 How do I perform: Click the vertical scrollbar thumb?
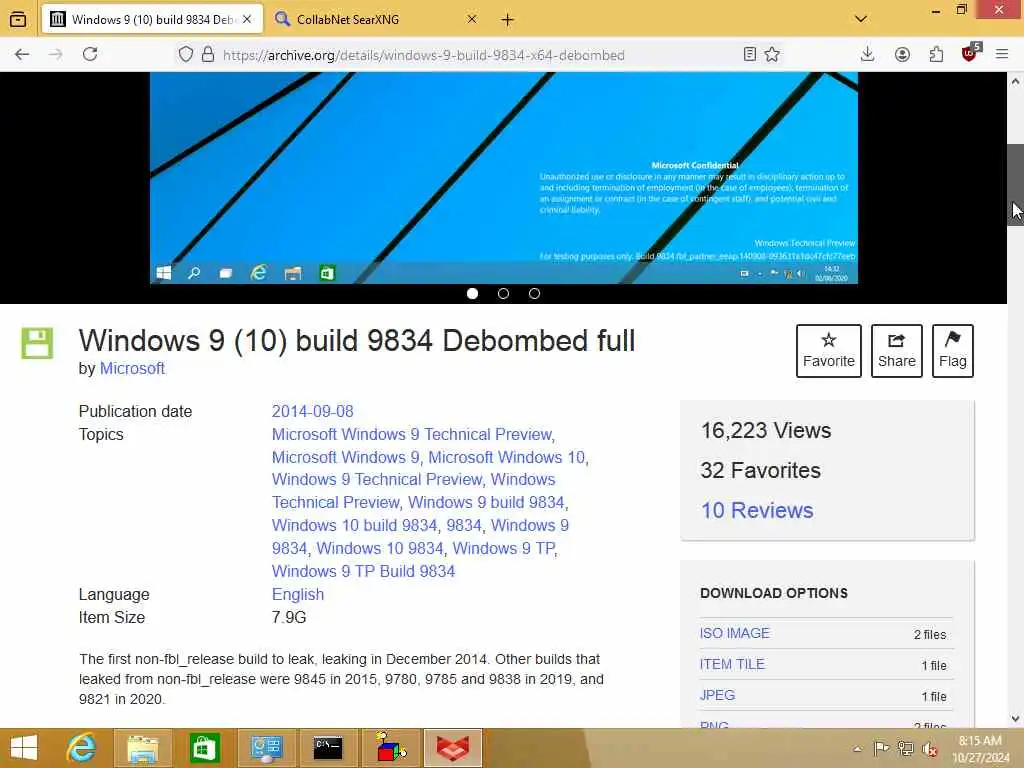pos(1015,185)
